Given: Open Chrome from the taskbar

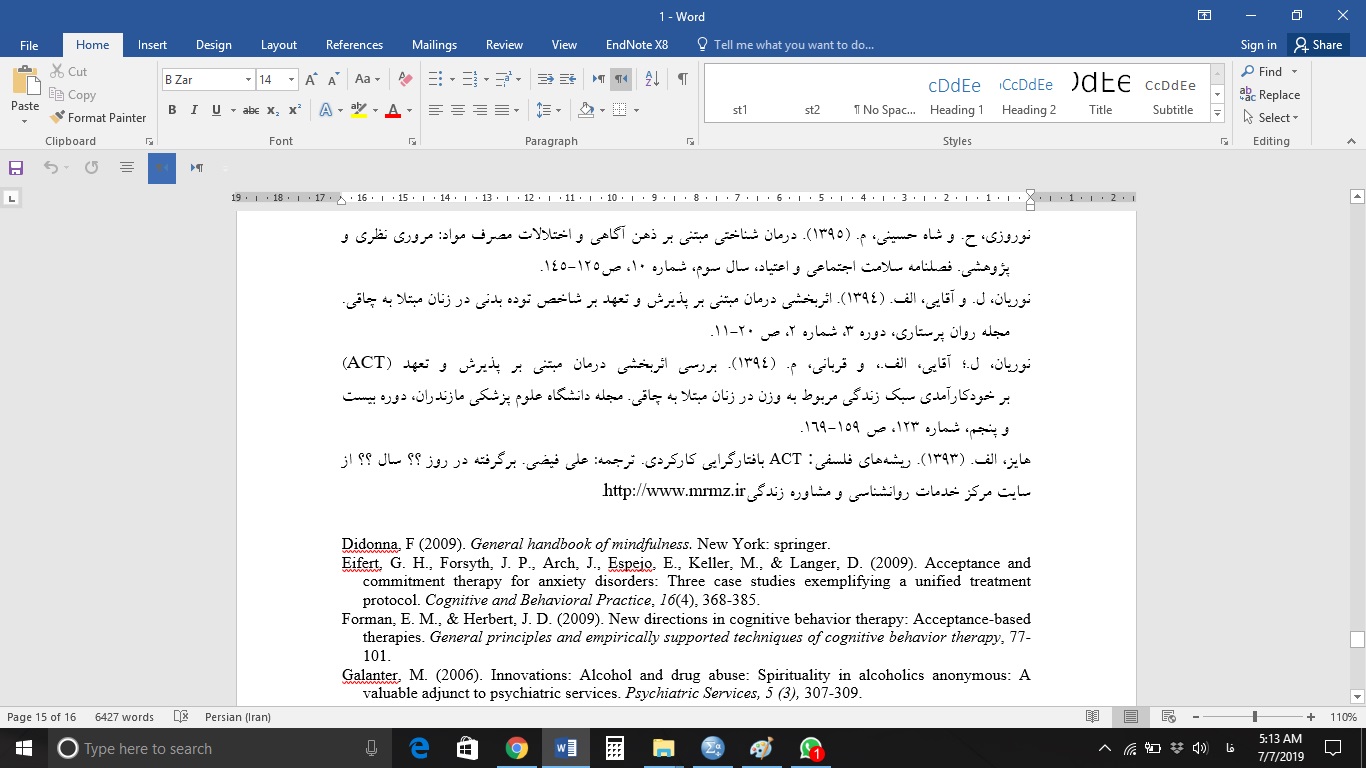Looking at the screenshot, I should click(517, 748).
